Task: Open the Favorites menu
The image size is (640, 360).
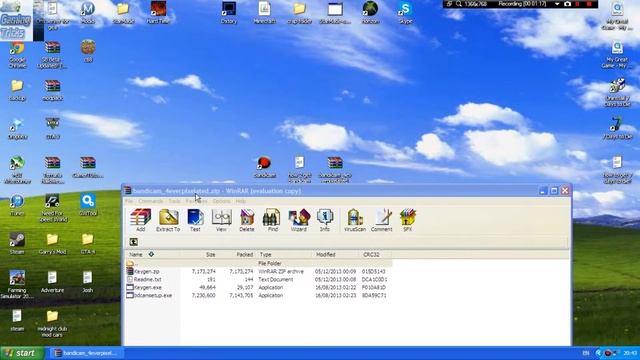Action: (196, 201)
